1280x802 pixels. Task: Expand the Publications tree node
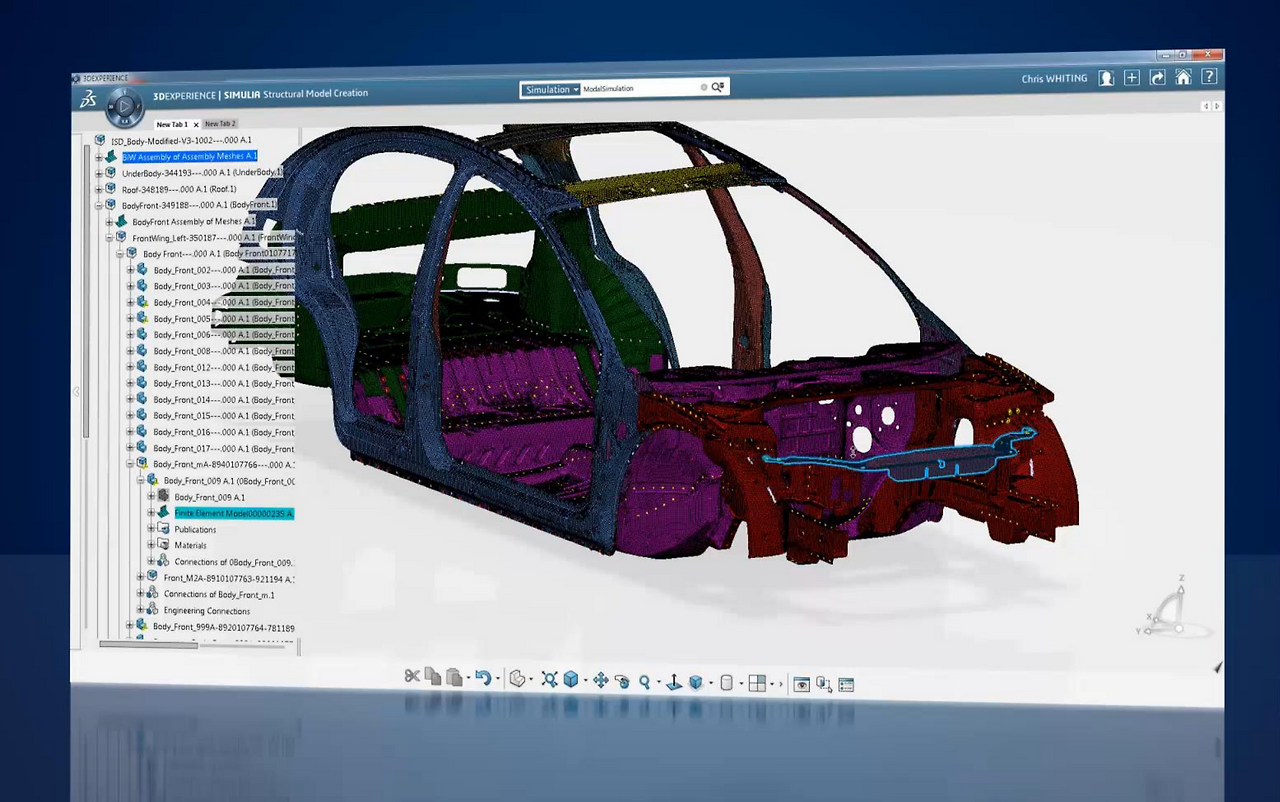click(x=151, y=529)
